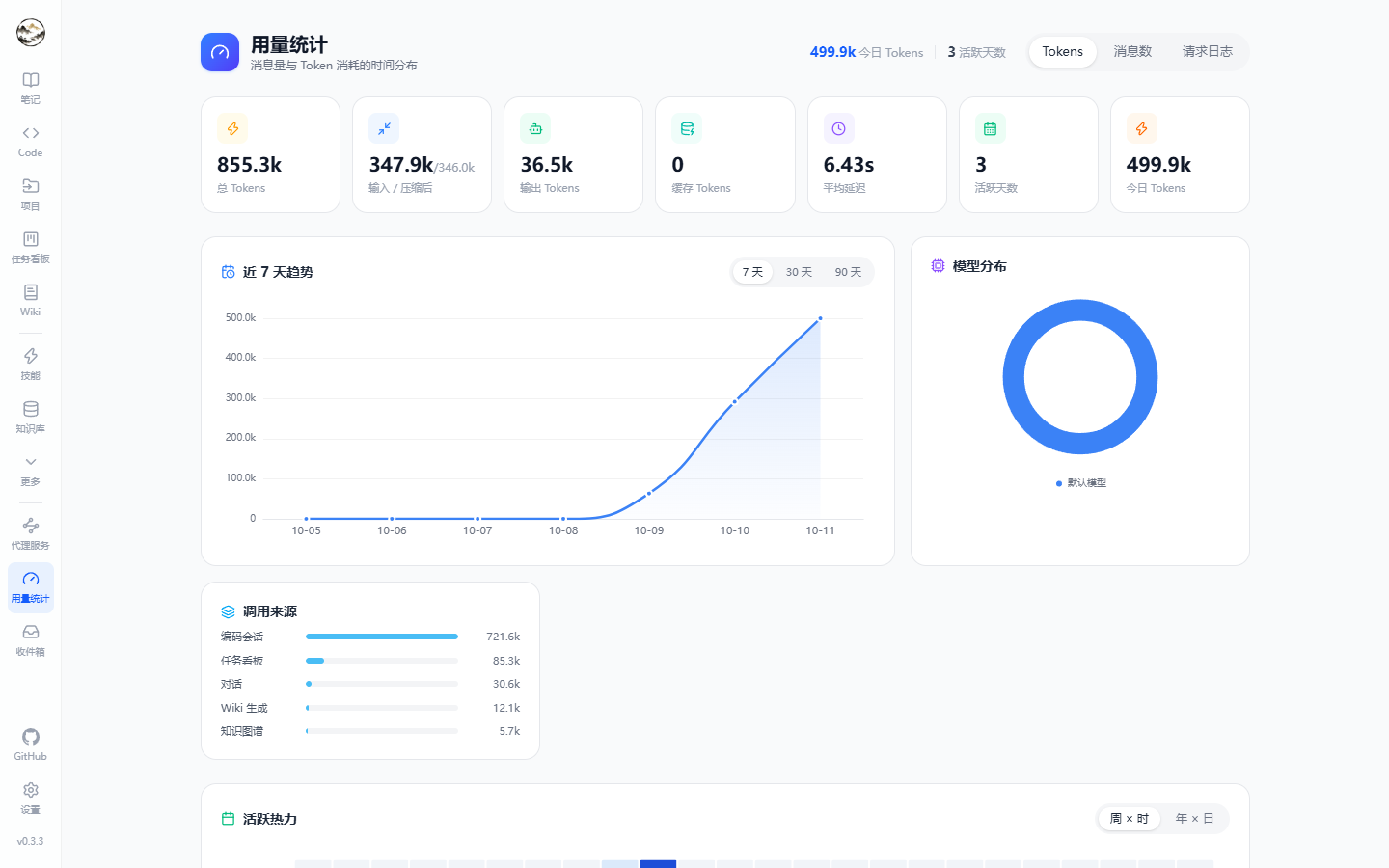The width and height of the screenshot is (1389, 868).
Task: Open the GitHub link in sidebar
Action: click(31, 745)
